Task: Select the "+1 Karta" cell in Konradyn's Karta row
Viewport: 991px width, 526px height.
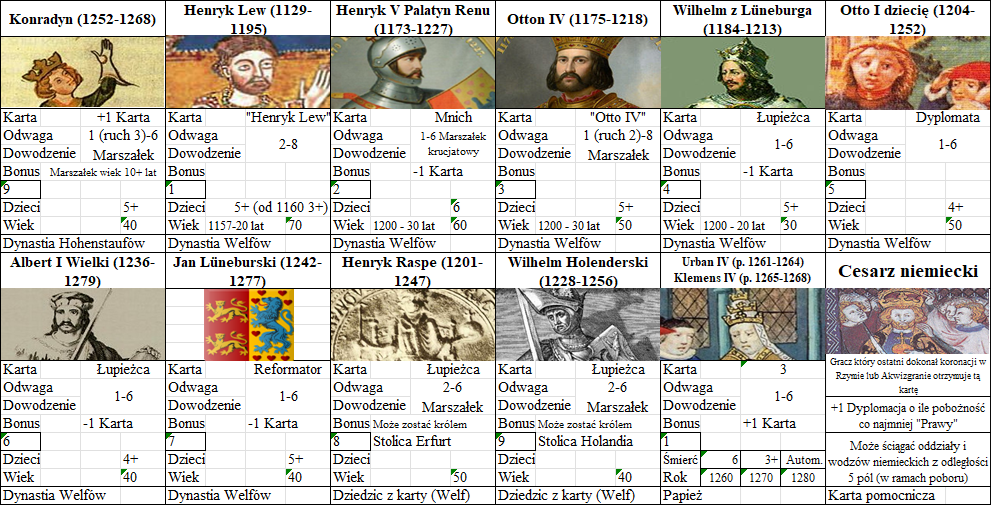Action: point(123,118)
